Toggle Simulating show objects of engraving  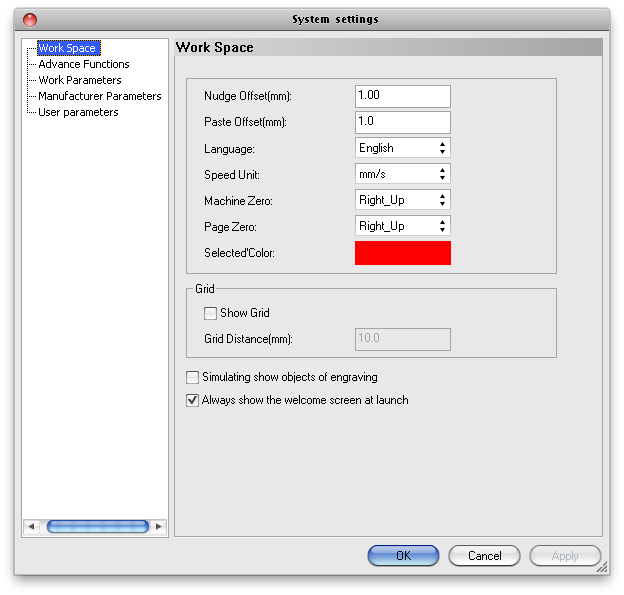193,378
